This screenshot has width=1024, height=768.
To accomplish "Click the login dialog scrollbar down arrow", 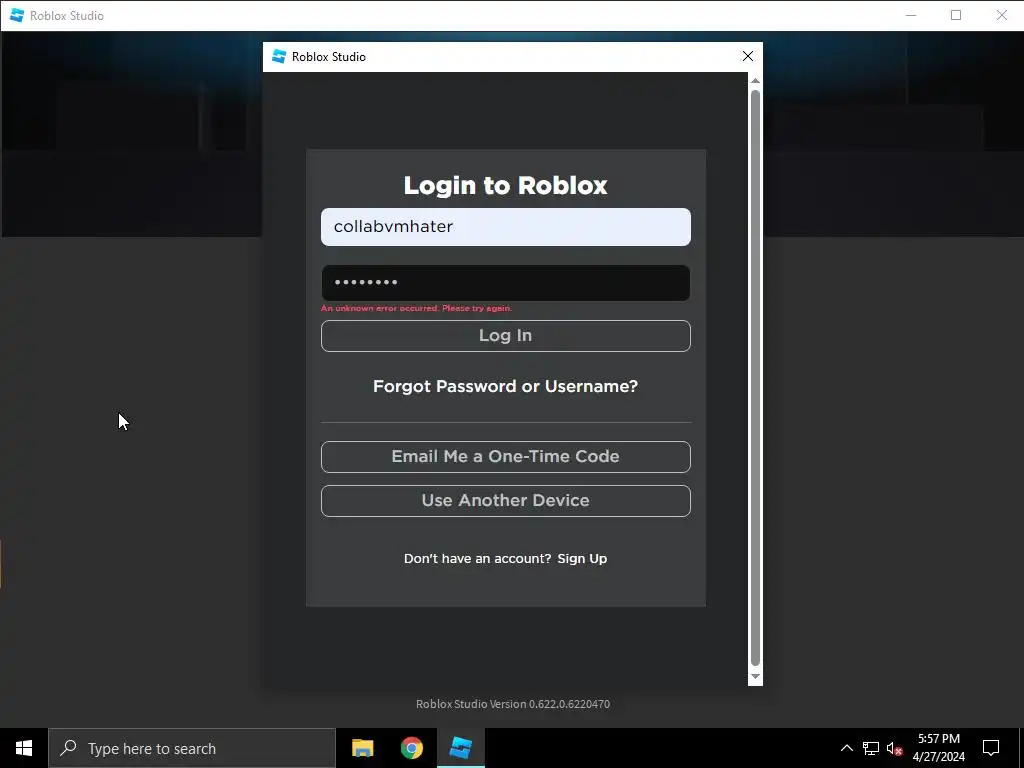I will point(755,677).
